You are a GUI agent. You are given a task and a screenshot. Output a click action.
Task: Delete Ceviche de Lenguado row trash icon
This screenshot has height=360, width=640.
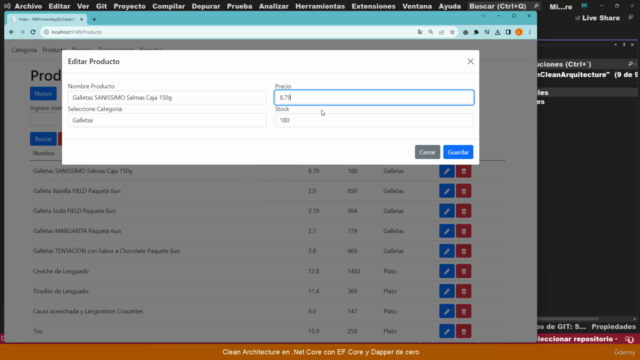click(x=464, y=271)
